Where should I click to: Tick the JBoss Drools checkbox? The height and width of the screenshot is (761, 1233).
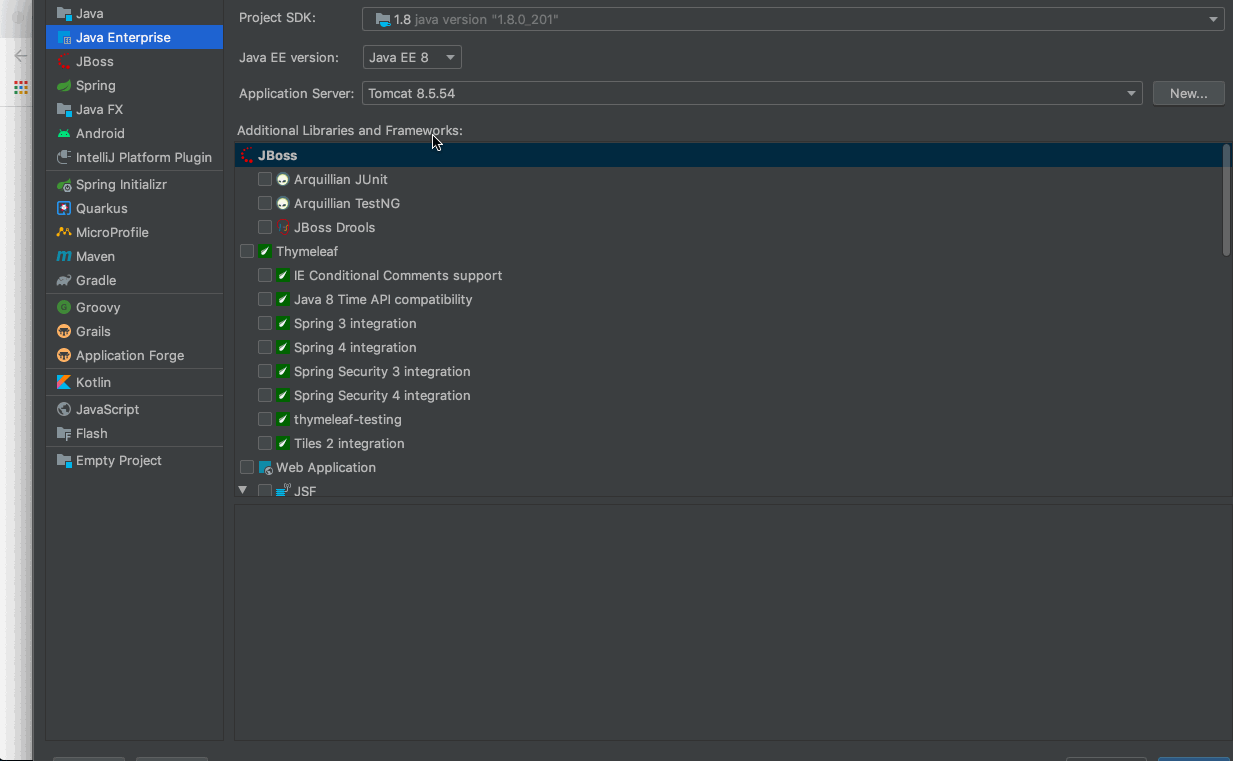(x=265, y=228)
